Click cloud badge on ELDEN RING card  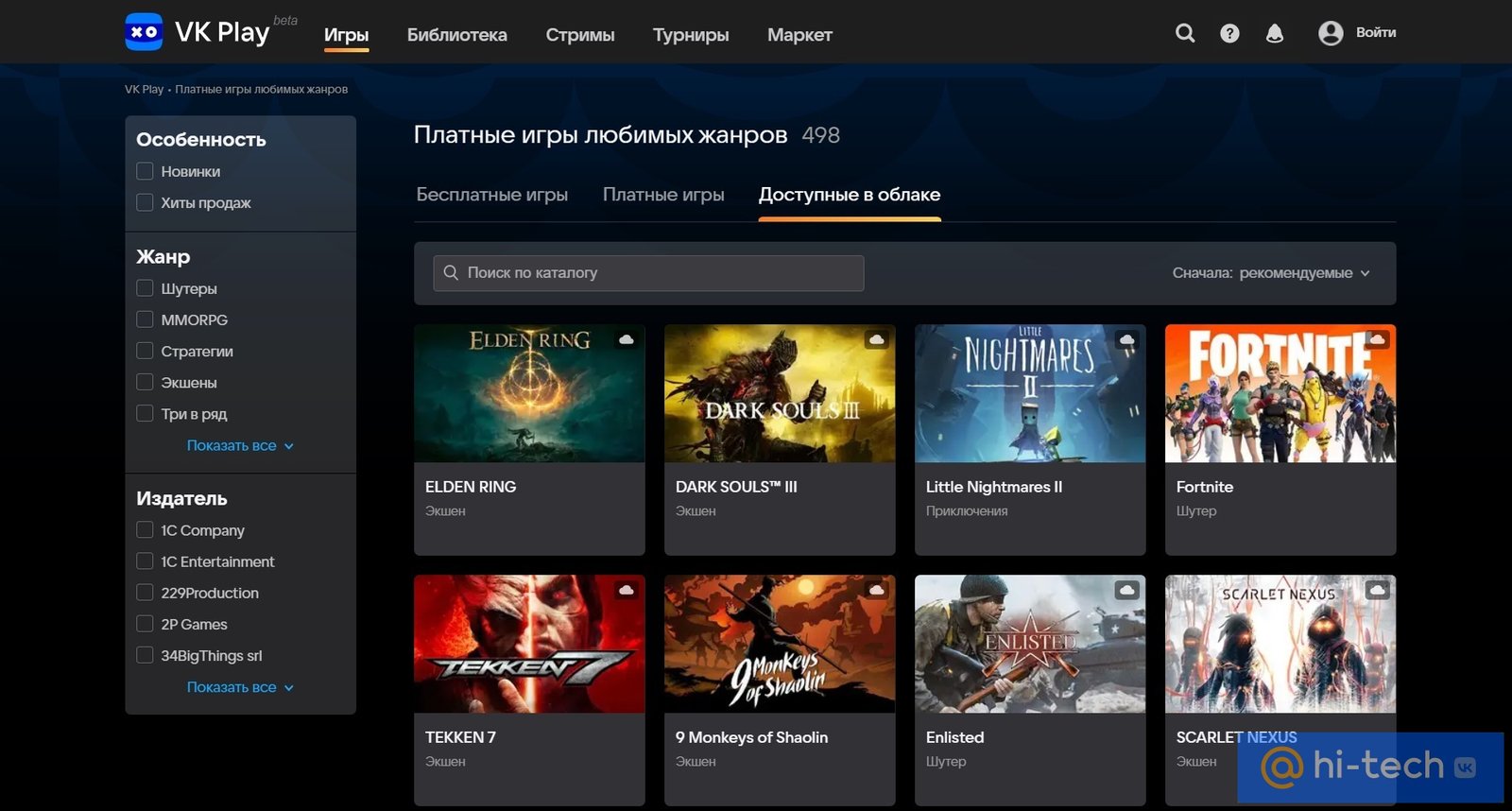coord(626,339)
